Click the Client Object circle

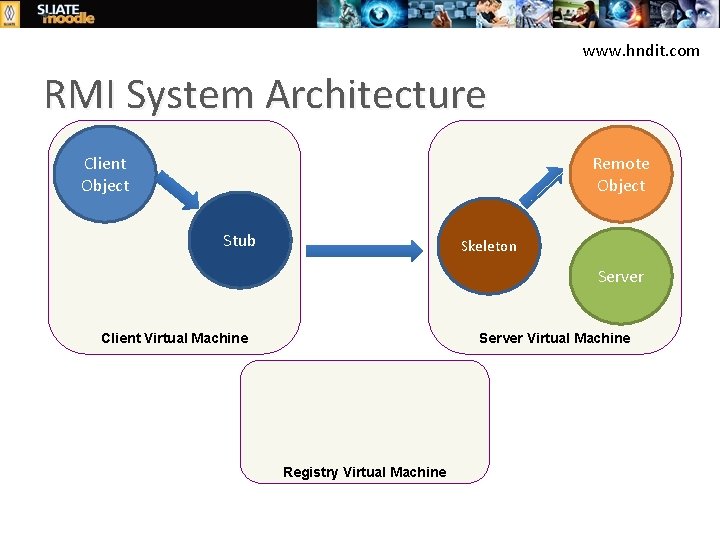pos(105,174)
